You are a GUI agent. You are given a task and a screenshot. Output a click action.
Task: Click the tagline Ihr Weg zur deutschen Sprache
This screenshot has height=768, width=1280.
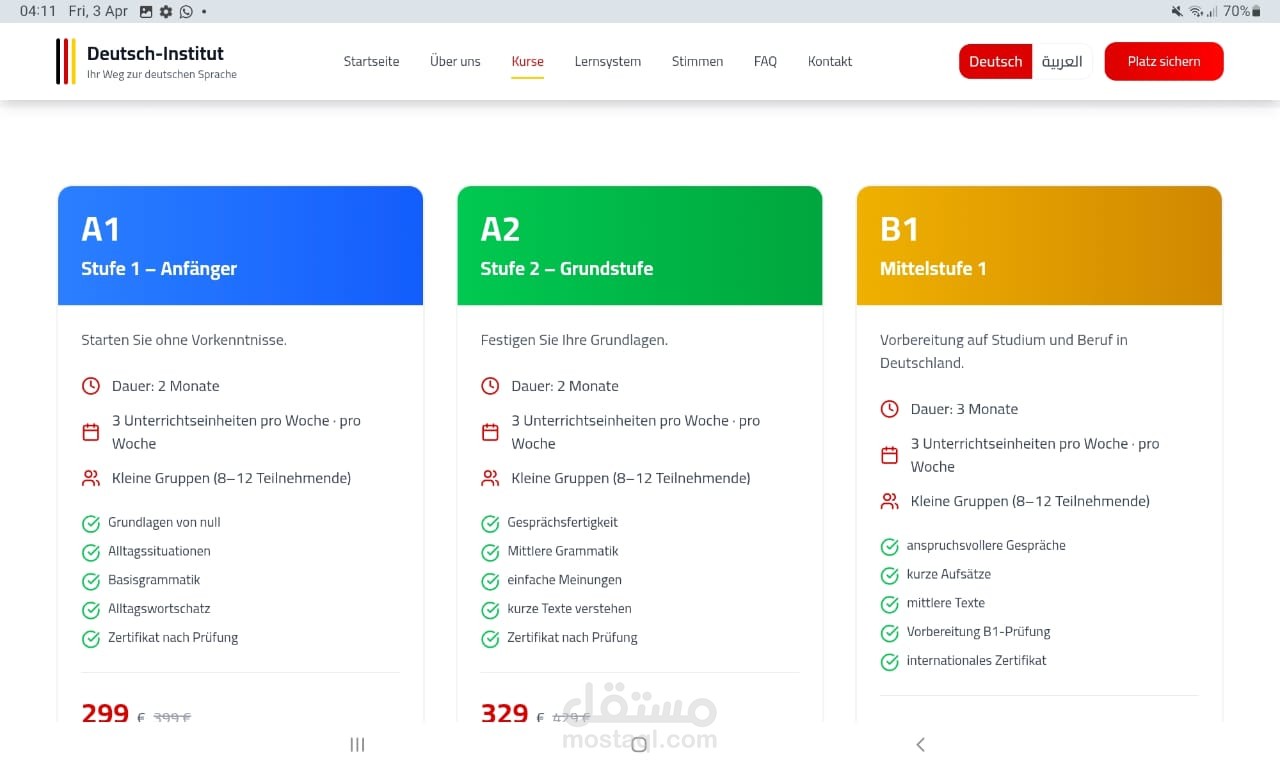(162, 74)
